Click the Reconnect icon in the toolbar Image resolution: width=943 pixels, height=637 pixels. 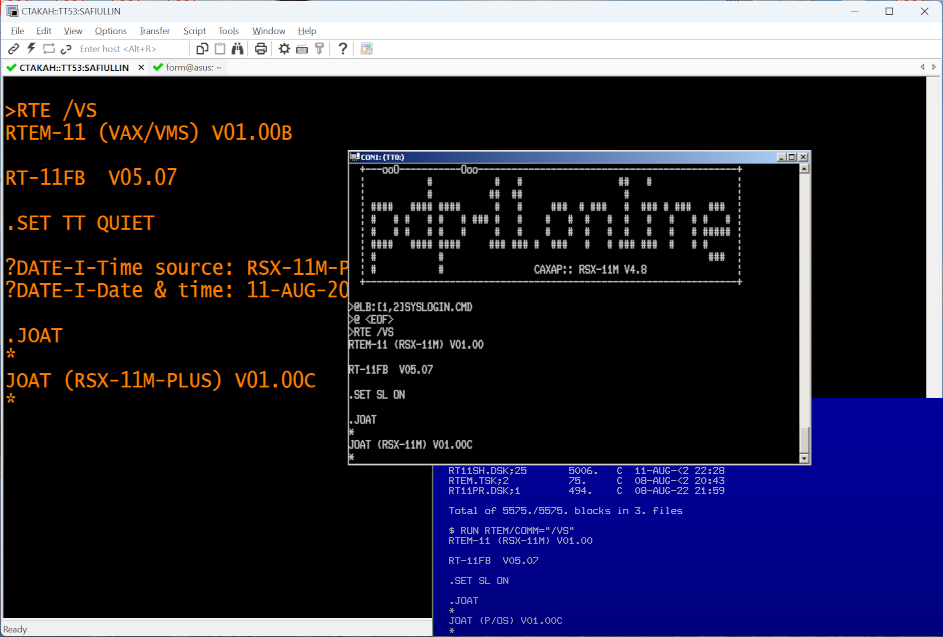pos(48,48)
